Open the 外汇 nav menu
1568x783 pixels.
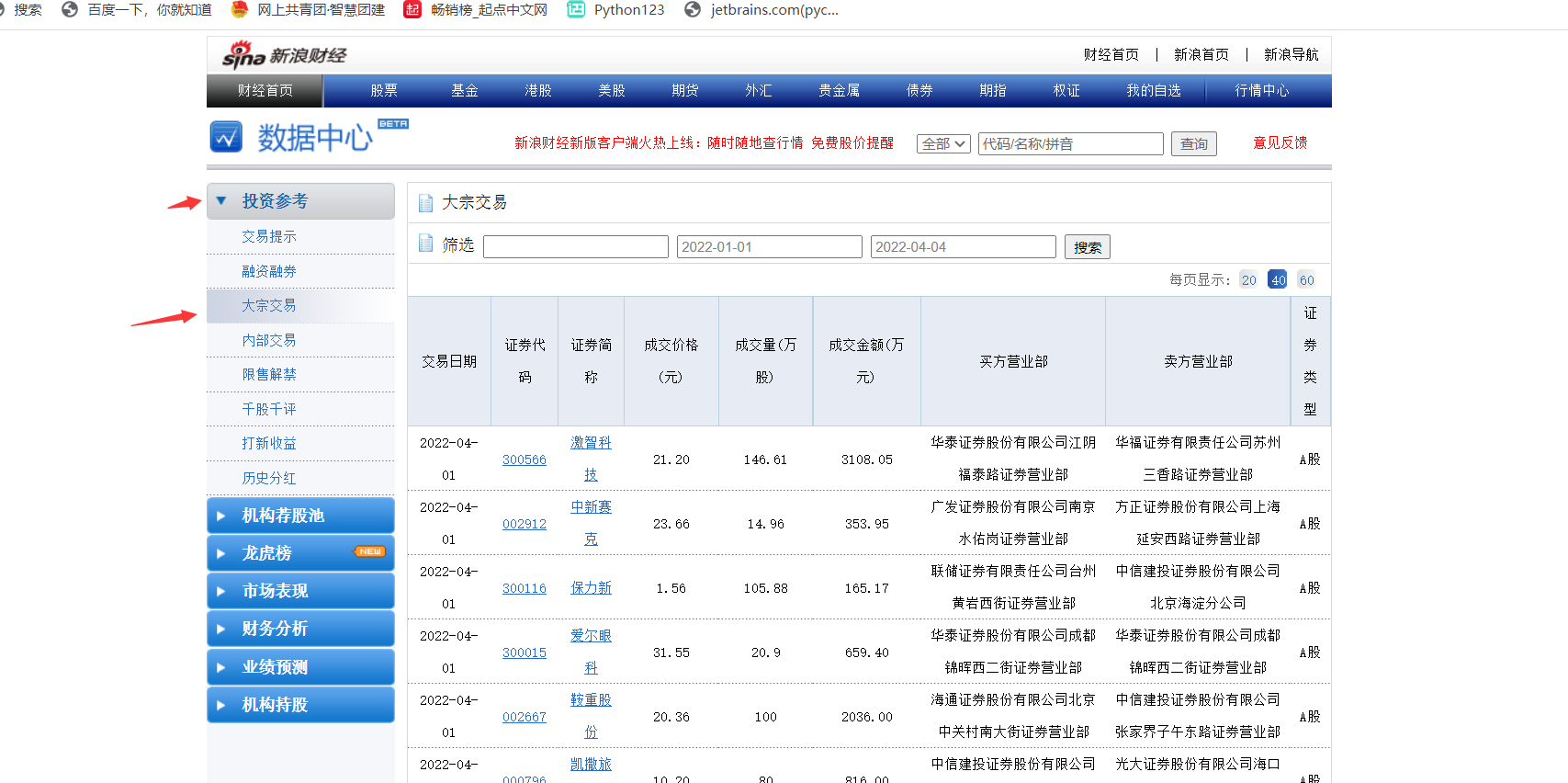pyautogui.click(x=759, y=91)
